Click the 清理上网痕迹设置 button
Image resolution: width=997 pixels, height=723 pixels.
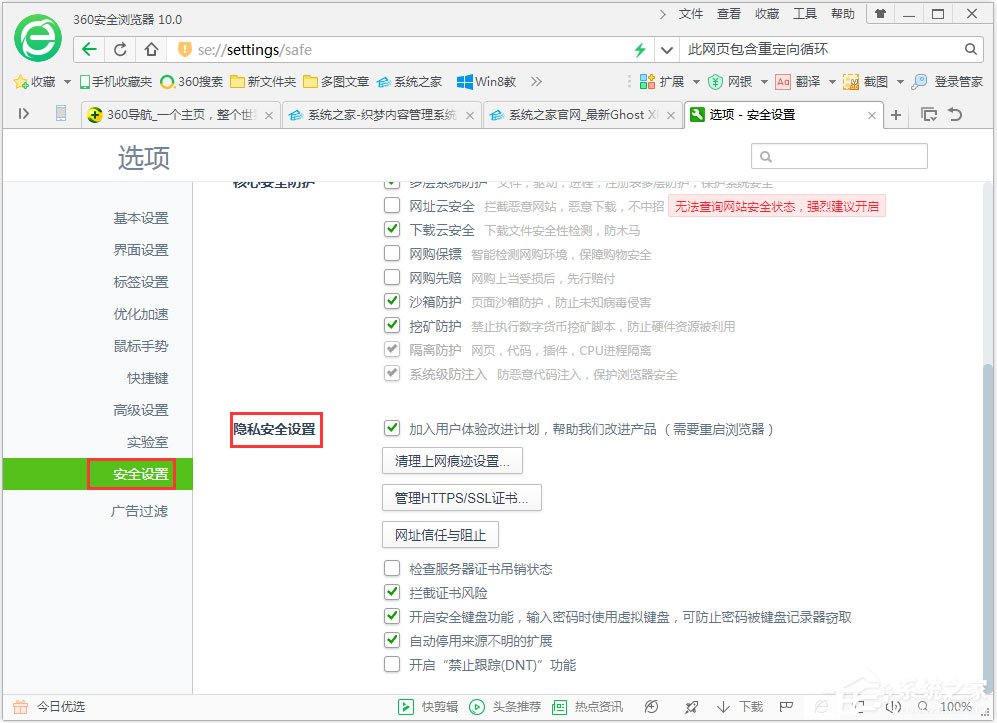point(452,459)
